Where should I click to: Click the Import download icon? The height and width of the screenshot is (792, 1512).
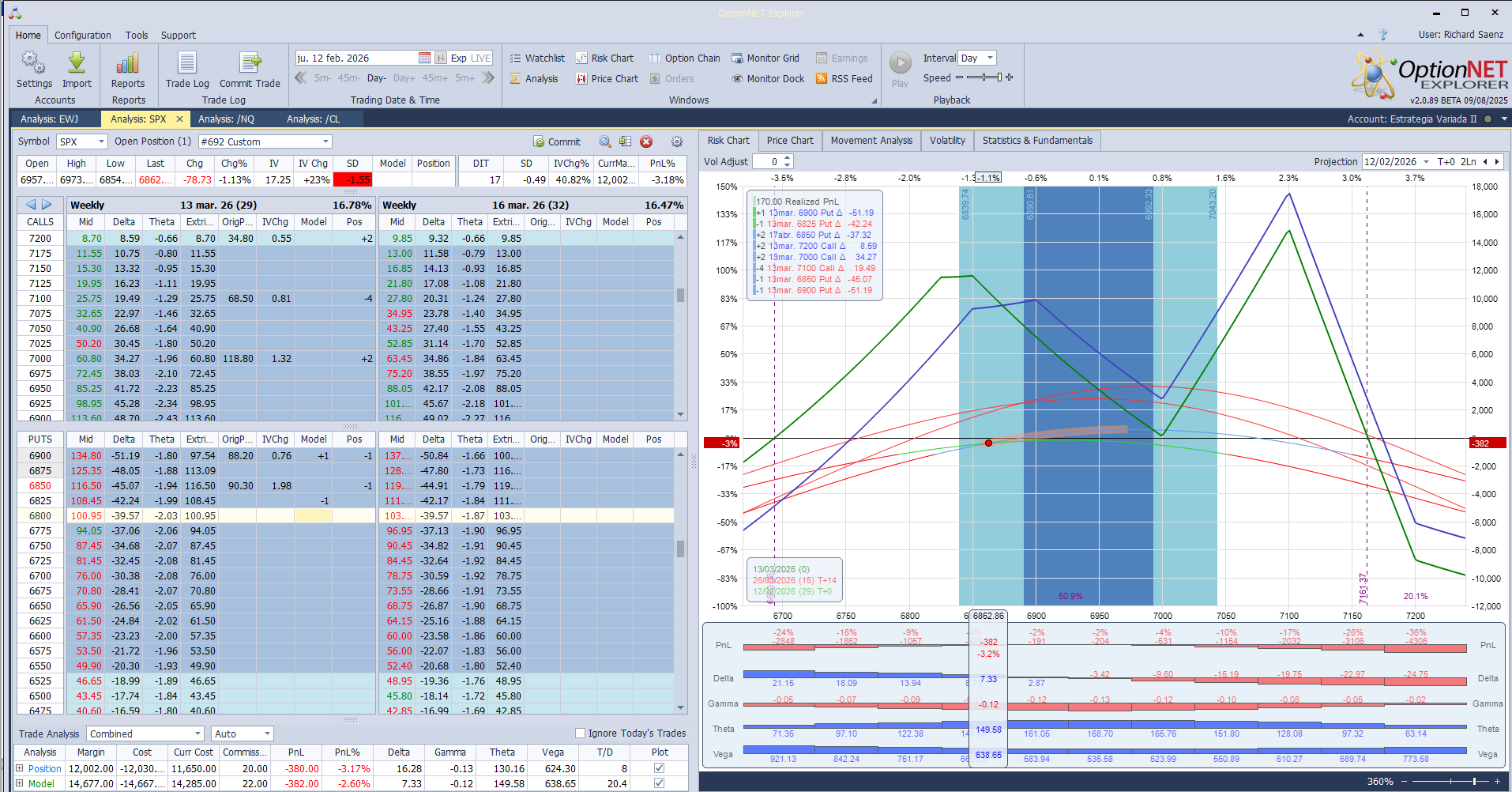77,63
